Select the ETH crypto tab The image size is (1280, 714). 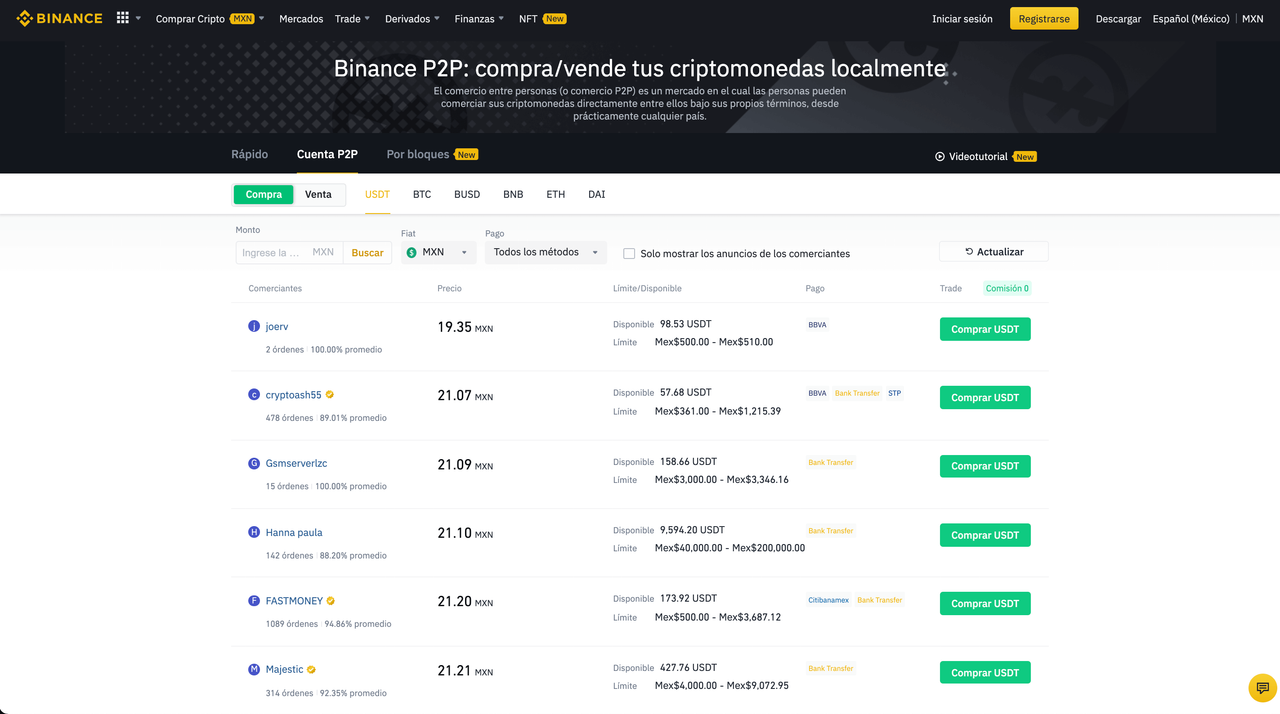[555, 194]
